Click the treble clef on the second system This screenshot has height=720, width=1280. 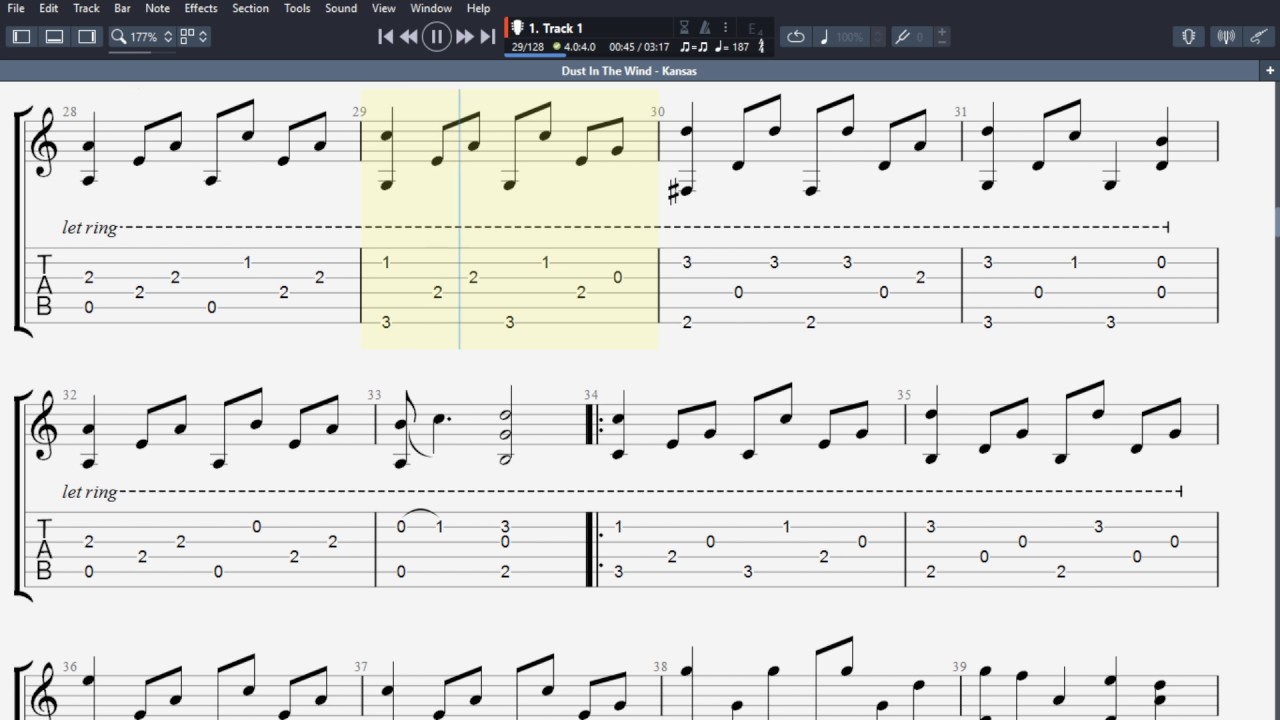44,425
